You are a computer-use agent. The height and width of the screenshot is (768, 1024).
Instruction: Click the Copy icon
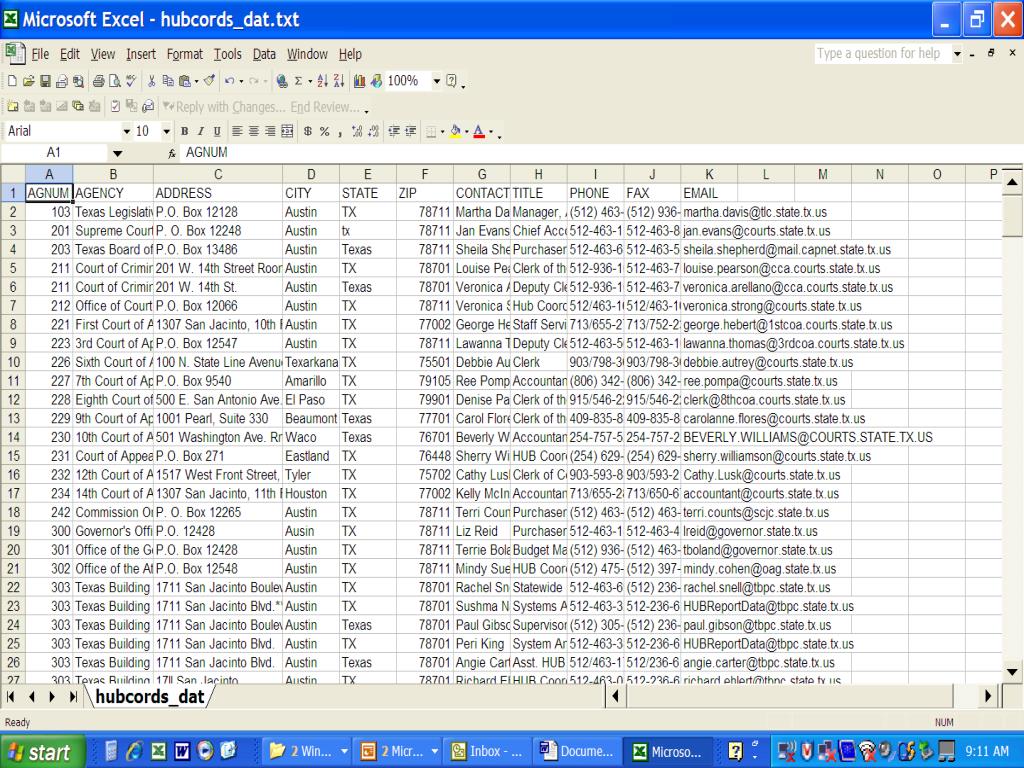(168, 81)
